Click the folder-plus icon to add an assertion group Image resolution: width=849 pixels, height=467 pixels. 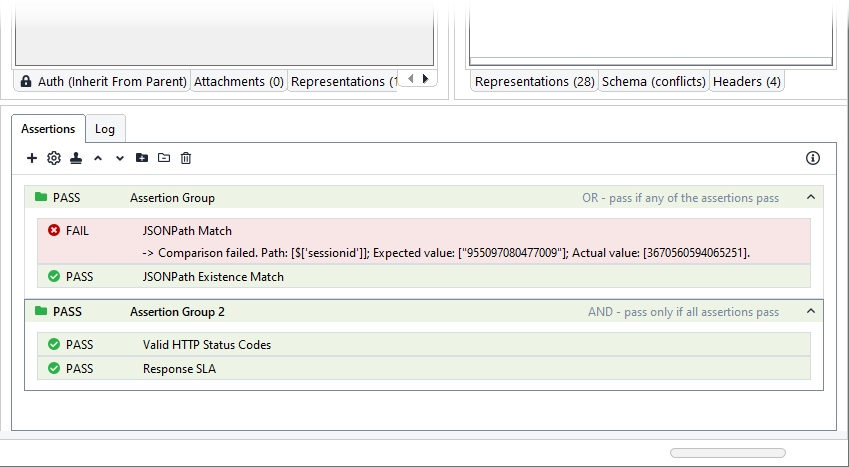pyautogui.click(x=142, y=158)
